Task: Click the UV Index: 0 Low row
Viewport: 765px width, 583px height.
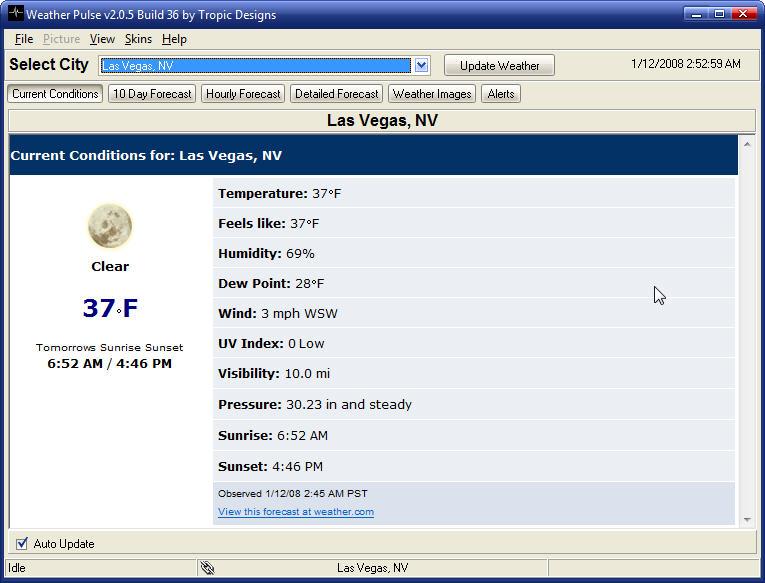Action: [474, 343]
